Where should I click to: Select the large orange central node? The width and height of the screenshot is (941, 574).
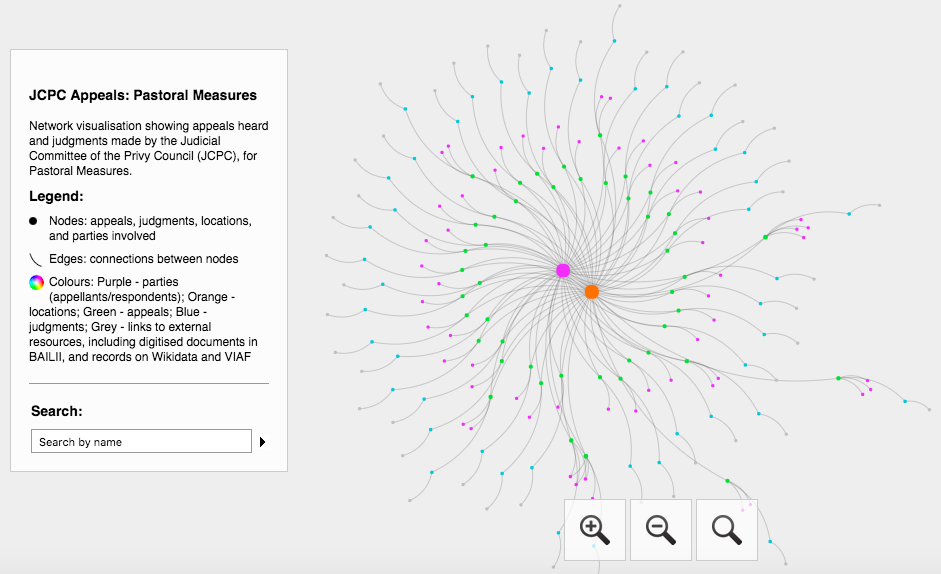591,291
